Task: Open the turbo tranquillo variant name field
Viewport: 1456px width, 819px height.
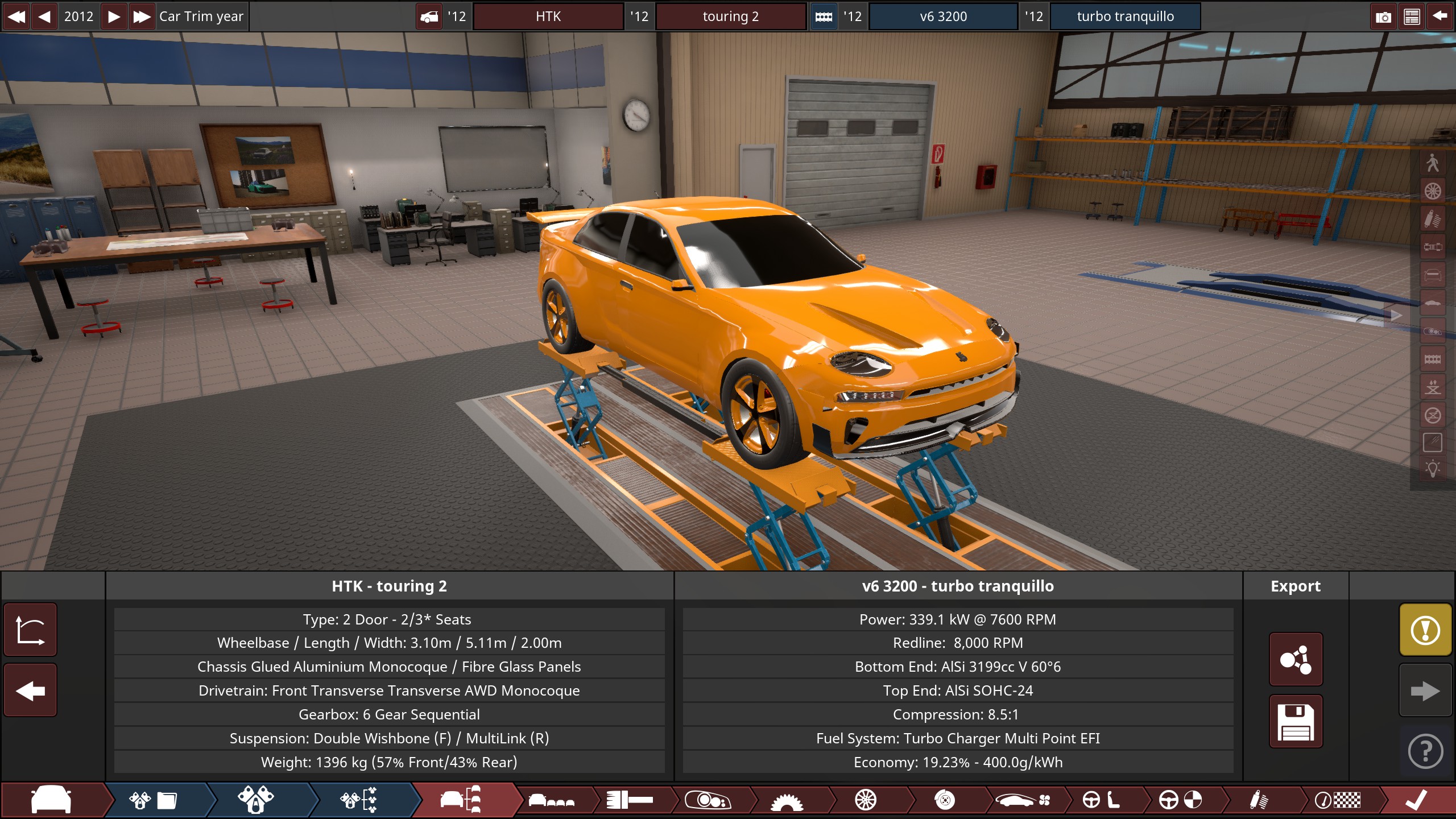Action: point(1126,16)
